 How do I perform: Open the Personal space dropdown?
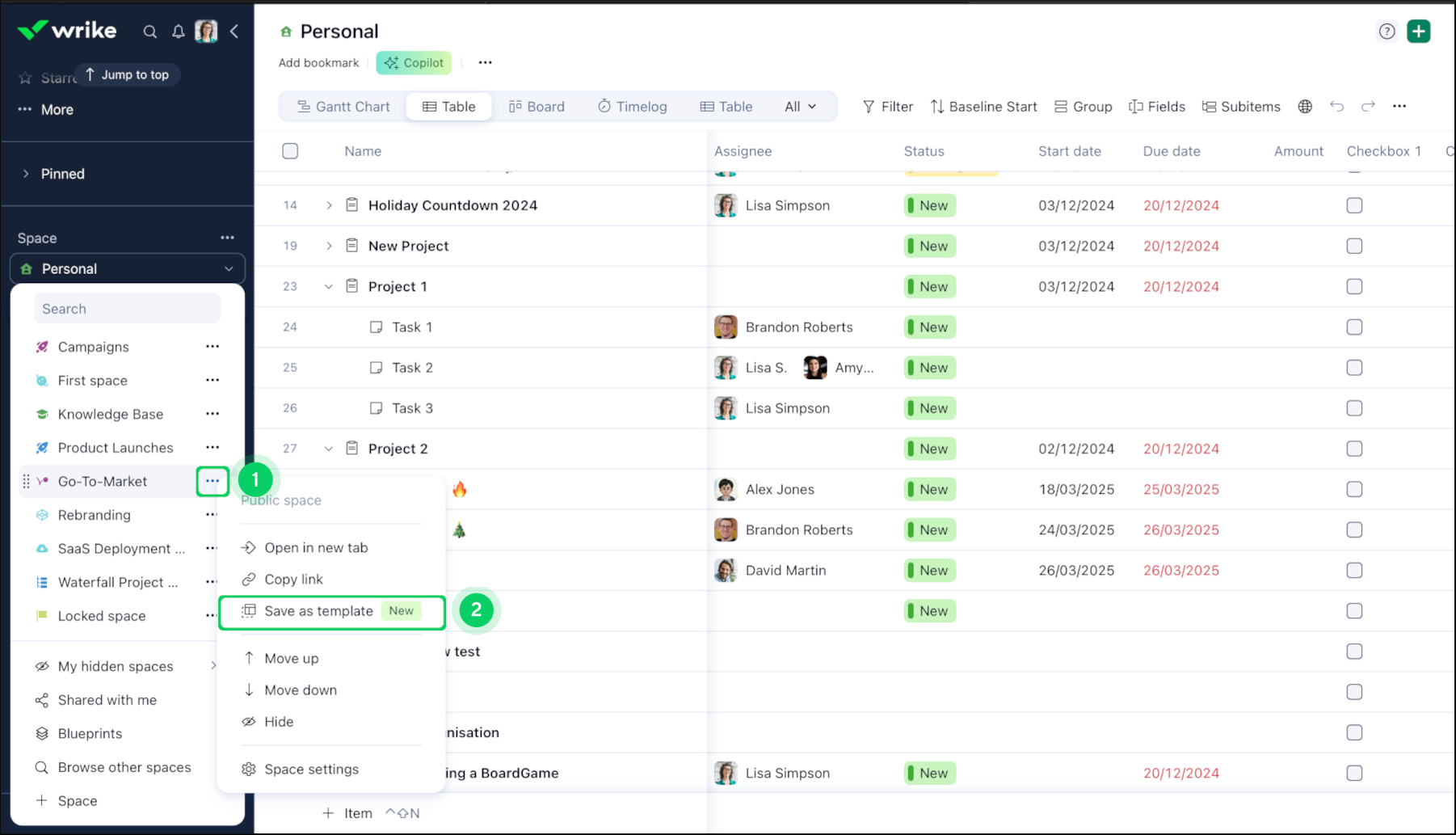[127, 269]
